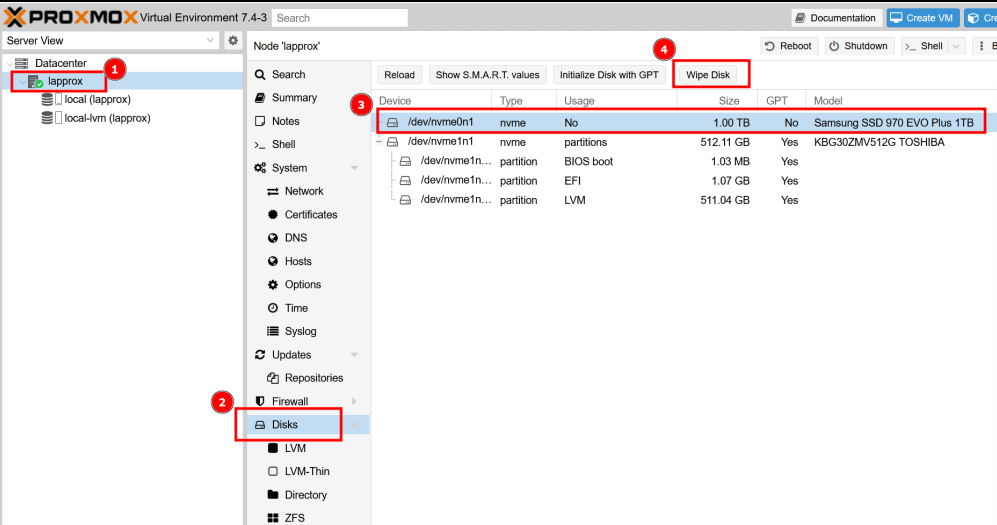Viewport: 997px width, 525px height.
Task: Collapse the Datacenter tree node
Action: [9, 63]
